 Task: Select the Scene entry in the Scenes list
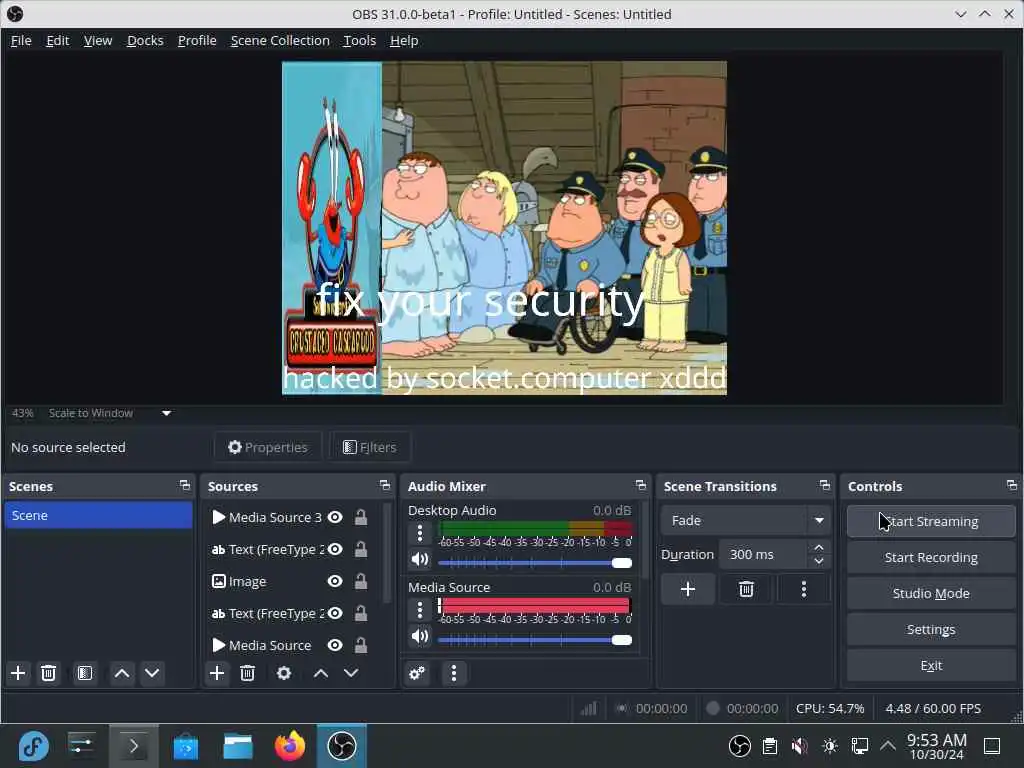click(98, 515)
